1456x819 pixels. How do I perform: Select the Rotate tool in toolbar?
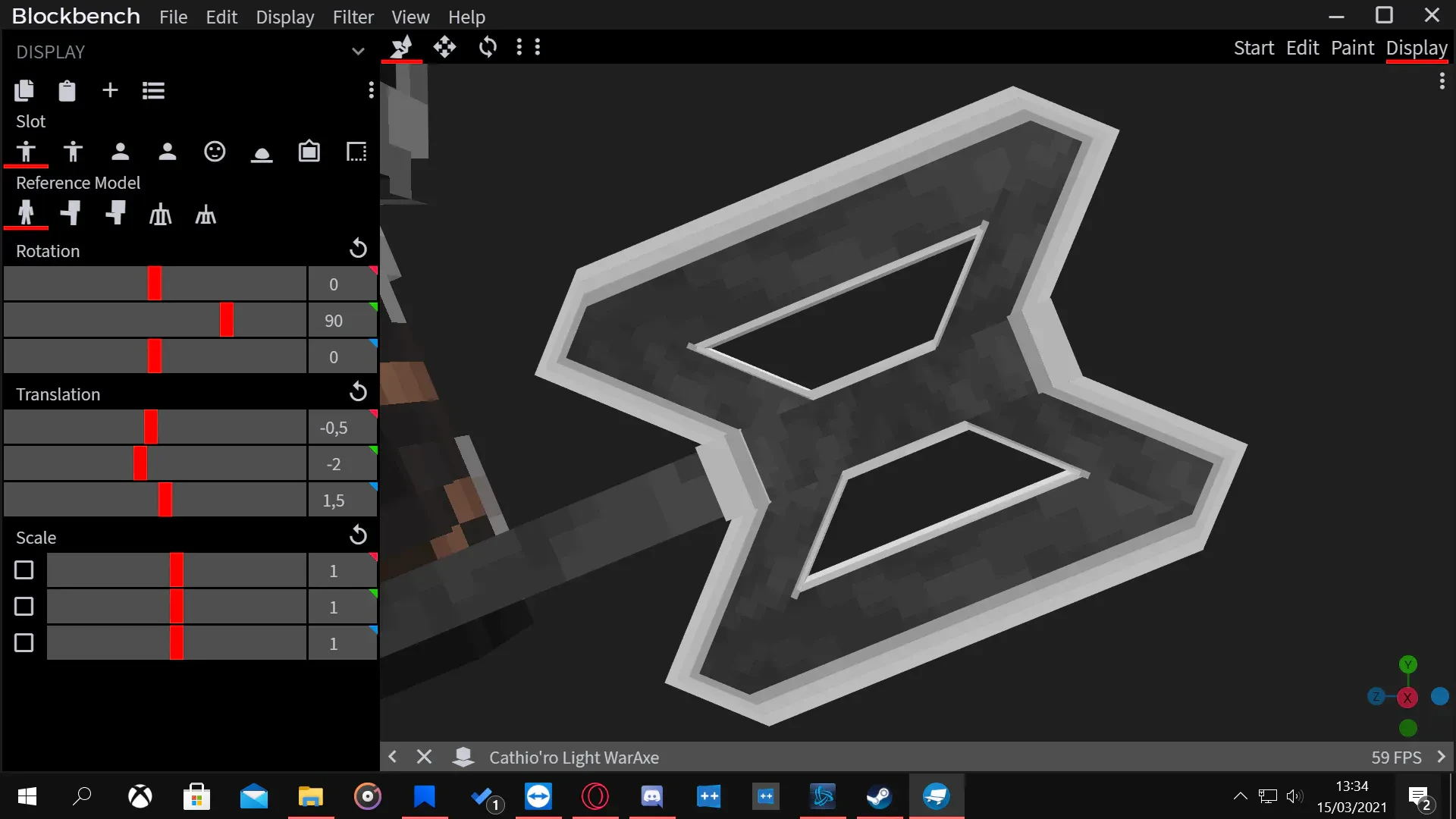point(488,47)
